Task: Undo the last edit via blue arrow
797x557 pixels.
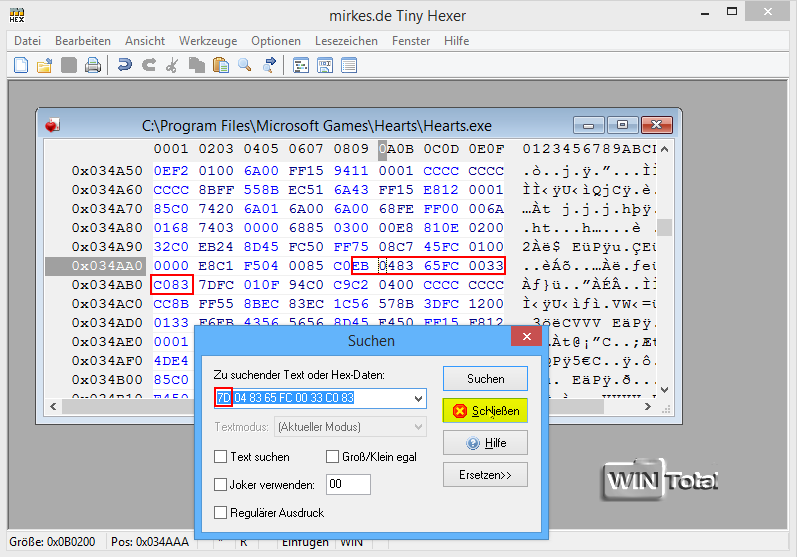Action: tap(125, 65)
